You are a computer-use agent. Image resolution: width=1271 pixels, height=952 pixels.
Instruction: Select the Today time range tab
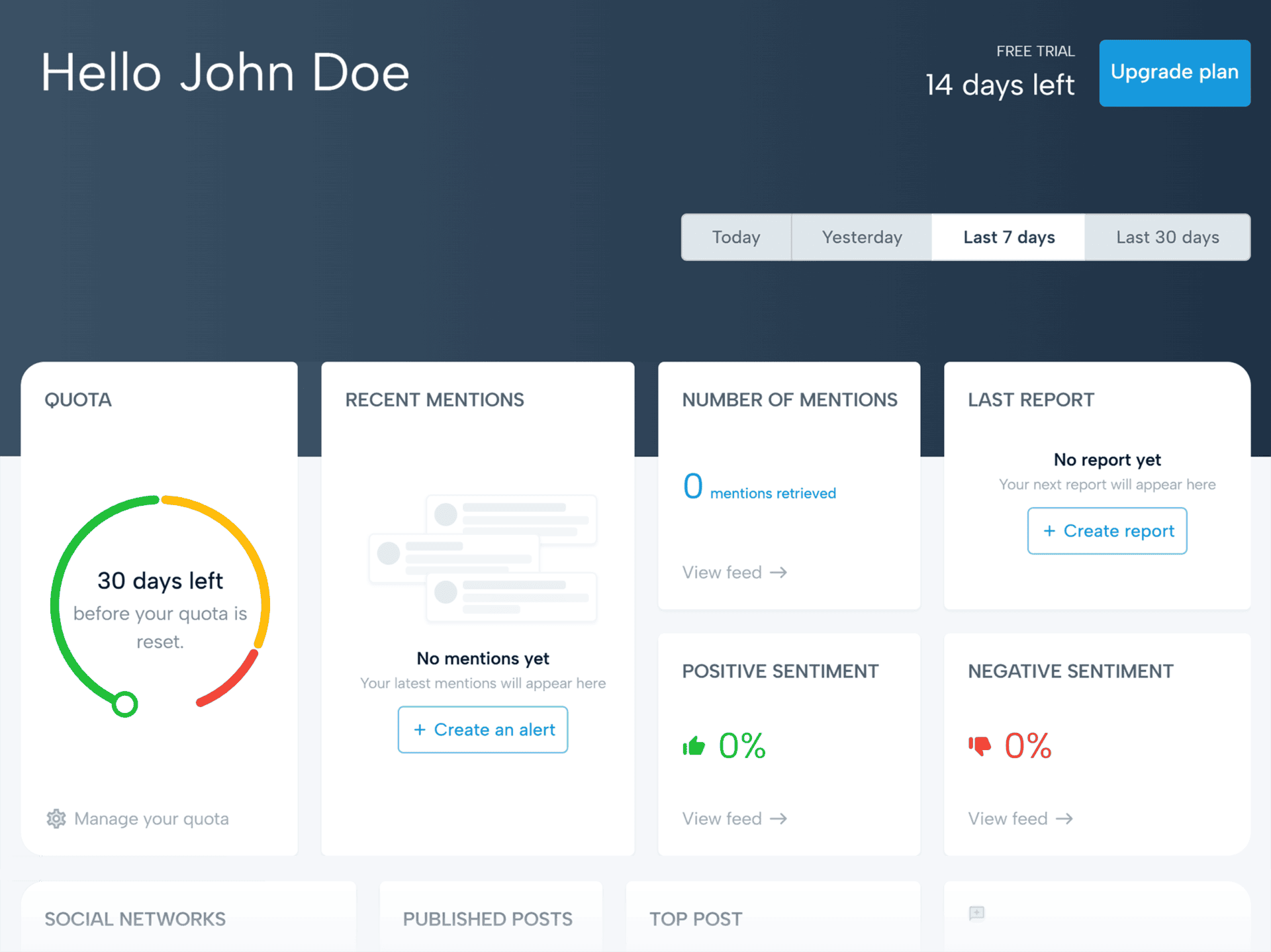[x=736, y=237]
